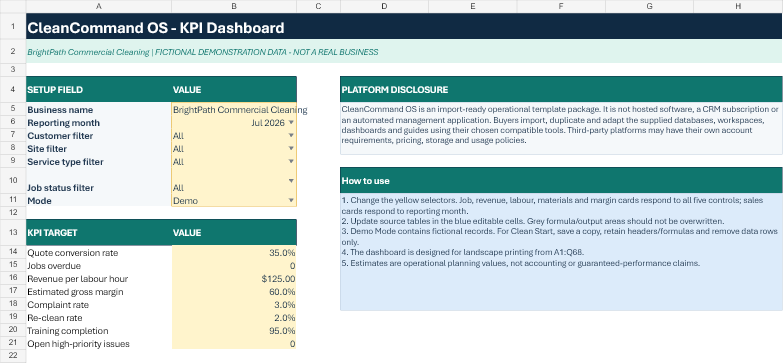Click the 'Service type filter' label cell
The width and height of the screenshot is (783, 363).
click(x=99, y=161)
